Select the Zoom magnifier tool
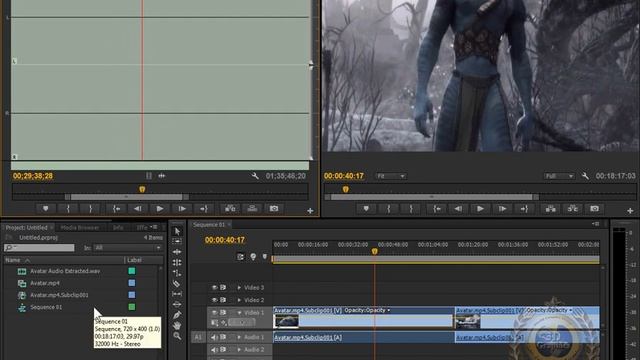This screenshot has width=640, height=360. point(177,336)
